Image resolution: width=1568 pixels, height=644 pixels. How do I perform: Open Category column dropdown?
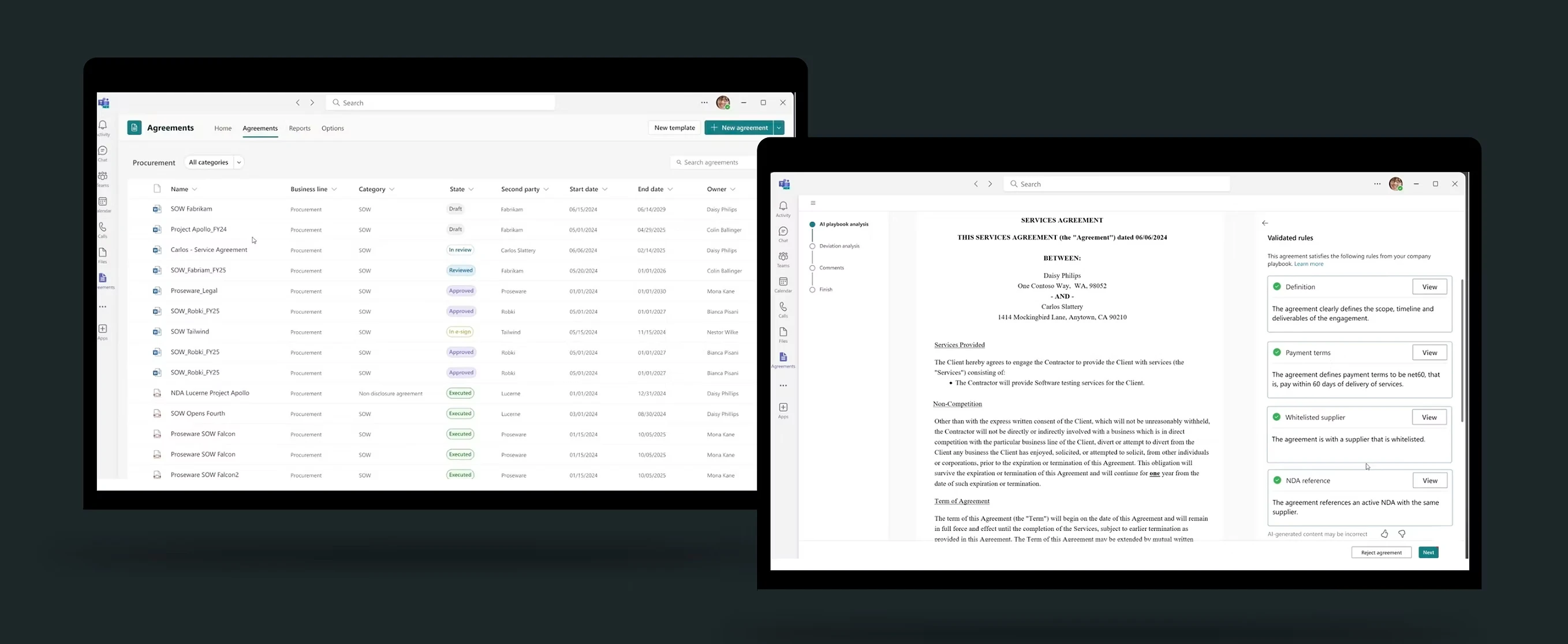click(x=391, y=189)
